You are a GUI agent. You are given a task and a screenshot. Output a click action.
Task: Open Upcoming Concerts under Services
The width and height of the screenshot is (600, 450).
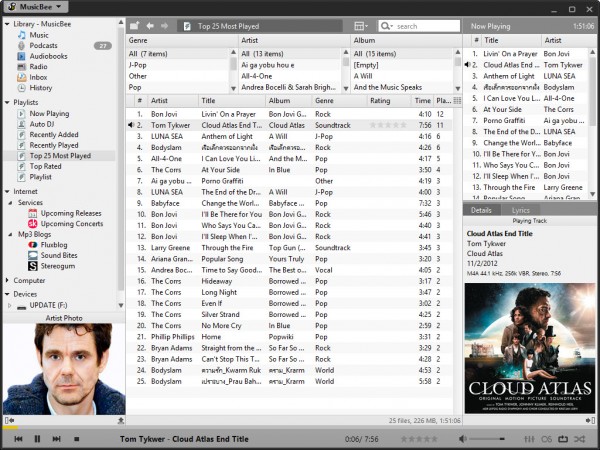click(71, 223)
